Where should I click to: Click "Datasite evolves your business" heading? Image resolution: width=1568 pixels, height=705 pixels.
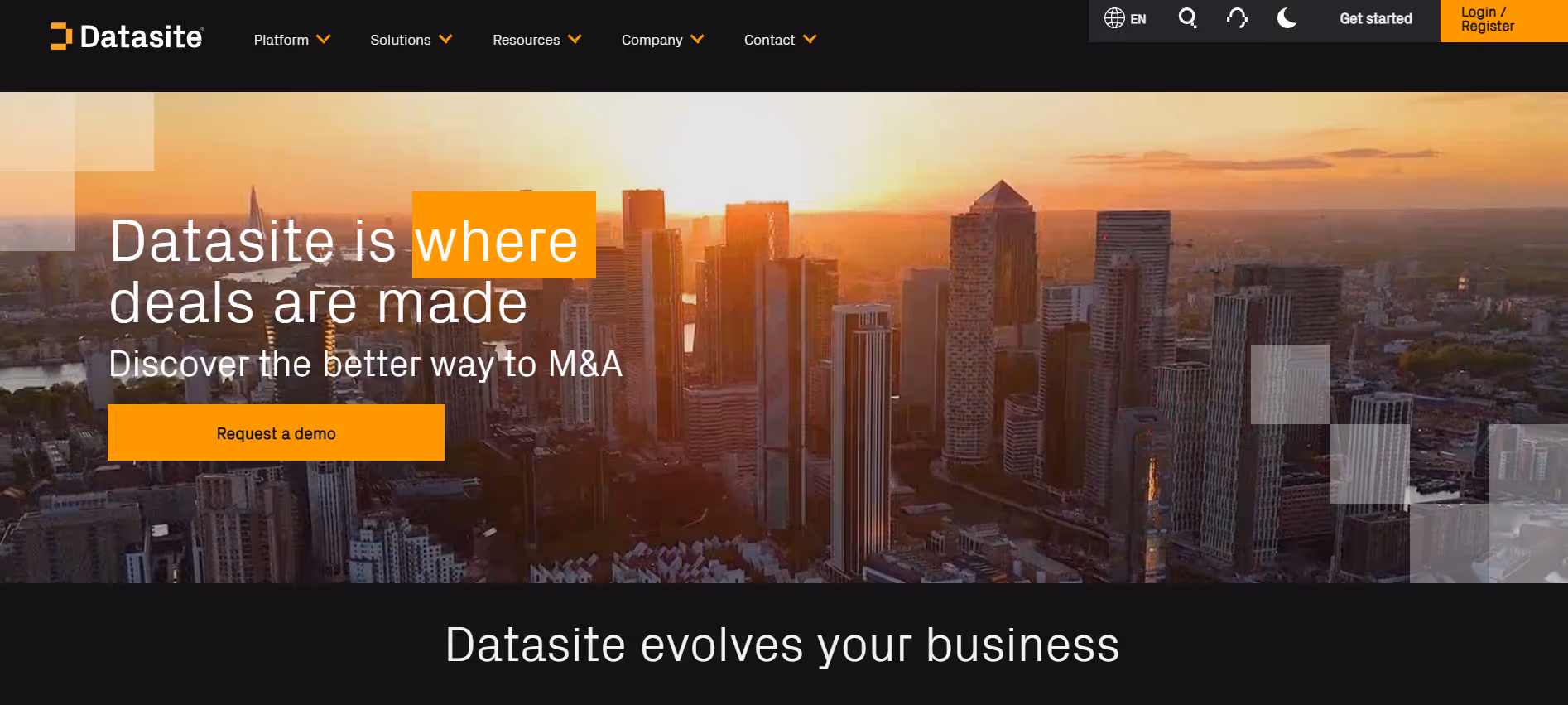click(782, 645)
